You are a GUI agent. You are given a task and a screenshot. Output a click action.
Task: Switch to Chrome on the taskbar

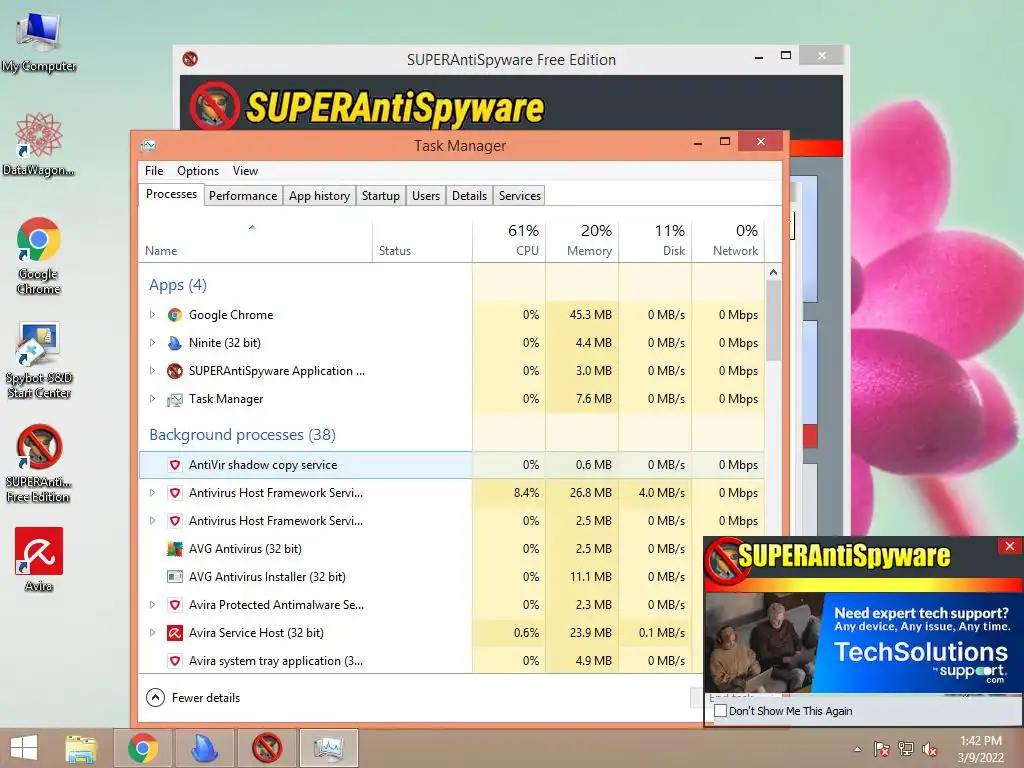(143, 748)
